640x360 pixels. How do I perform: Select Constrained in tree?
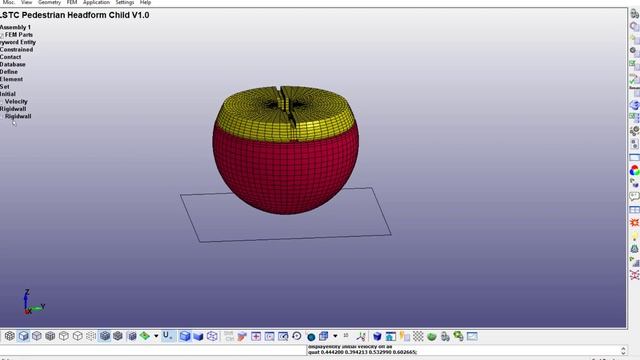point(16,49)
